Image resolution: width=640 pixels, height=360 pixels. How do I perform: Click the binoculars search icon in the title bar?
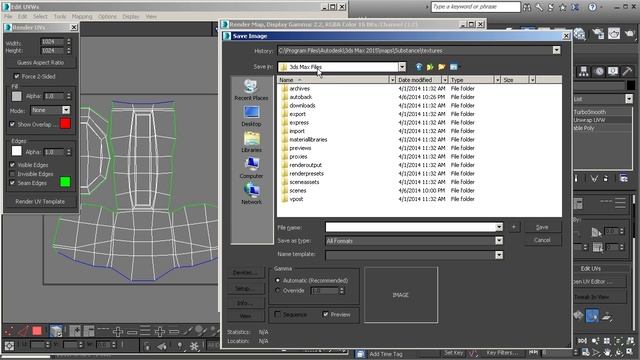coord(527,7)
